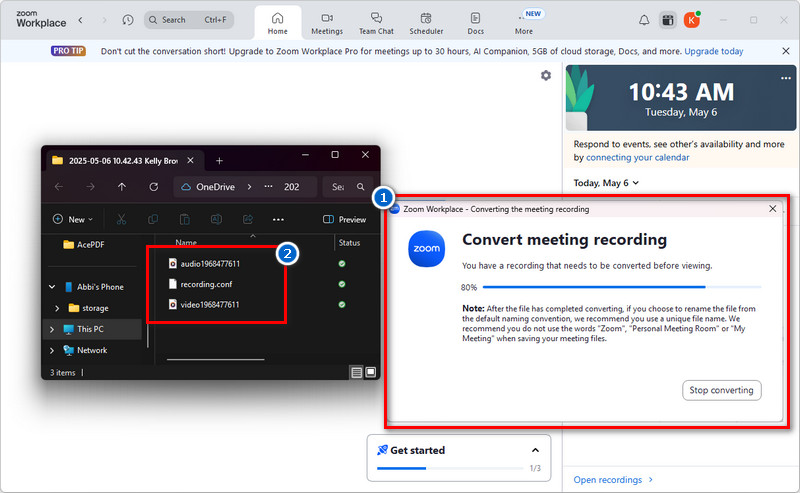Open the Team Chat tab
Screen dimensions: 800x493
[376, 23]
